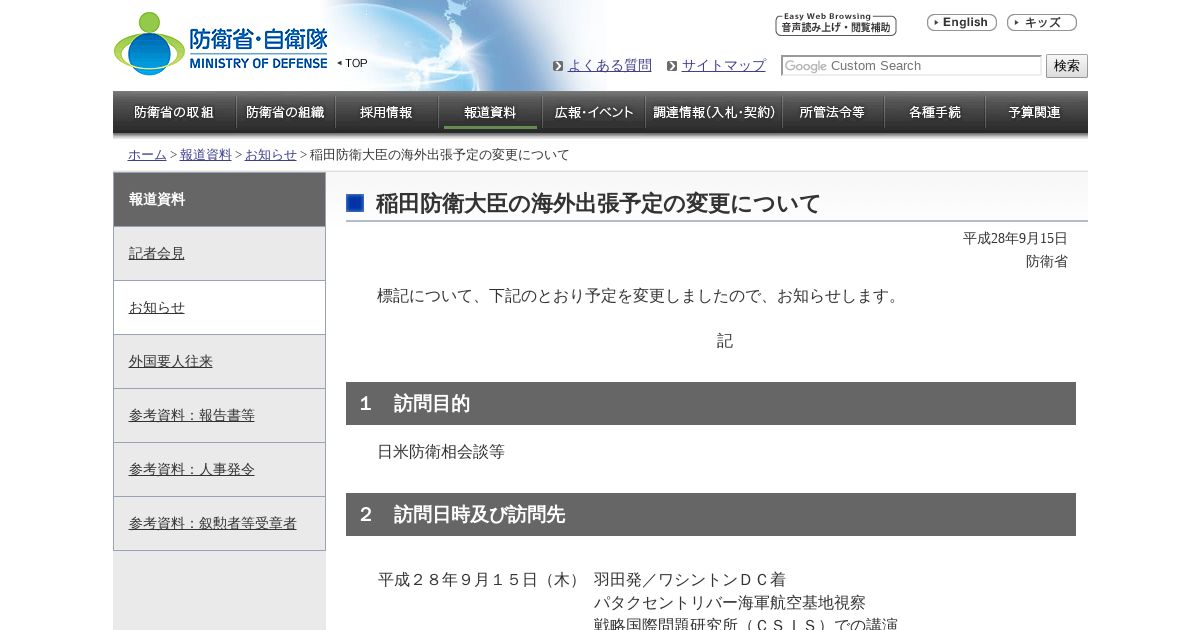Open the 広報・イベント menu
The image size is (1200, 630).
tap(594, 112)
